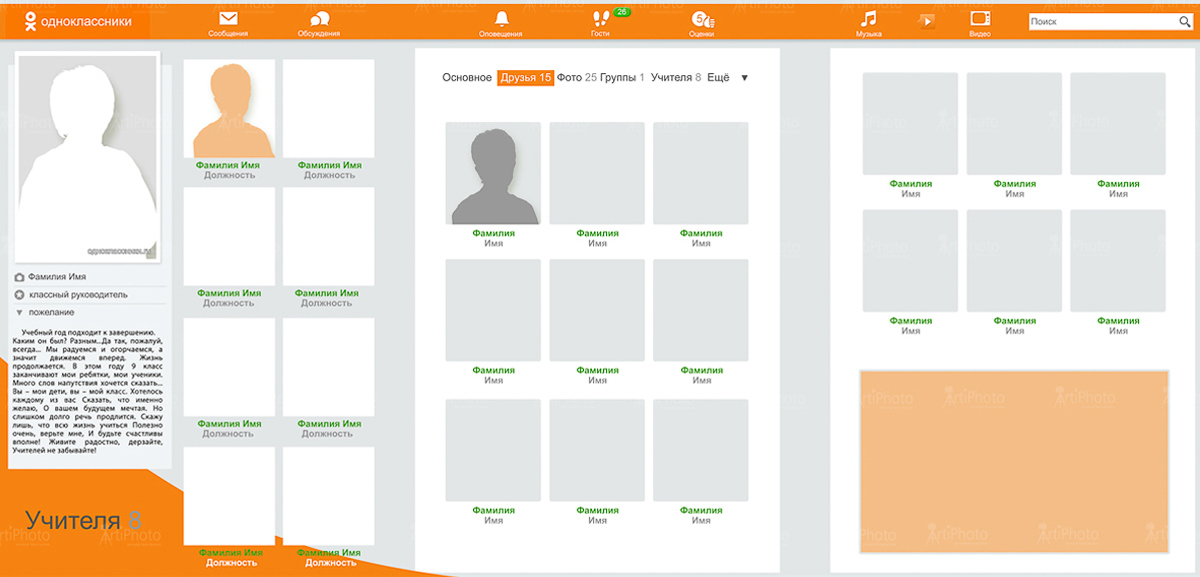Open the Группы 1 tab
The image size is (1200, 577).
pos(622,78)
